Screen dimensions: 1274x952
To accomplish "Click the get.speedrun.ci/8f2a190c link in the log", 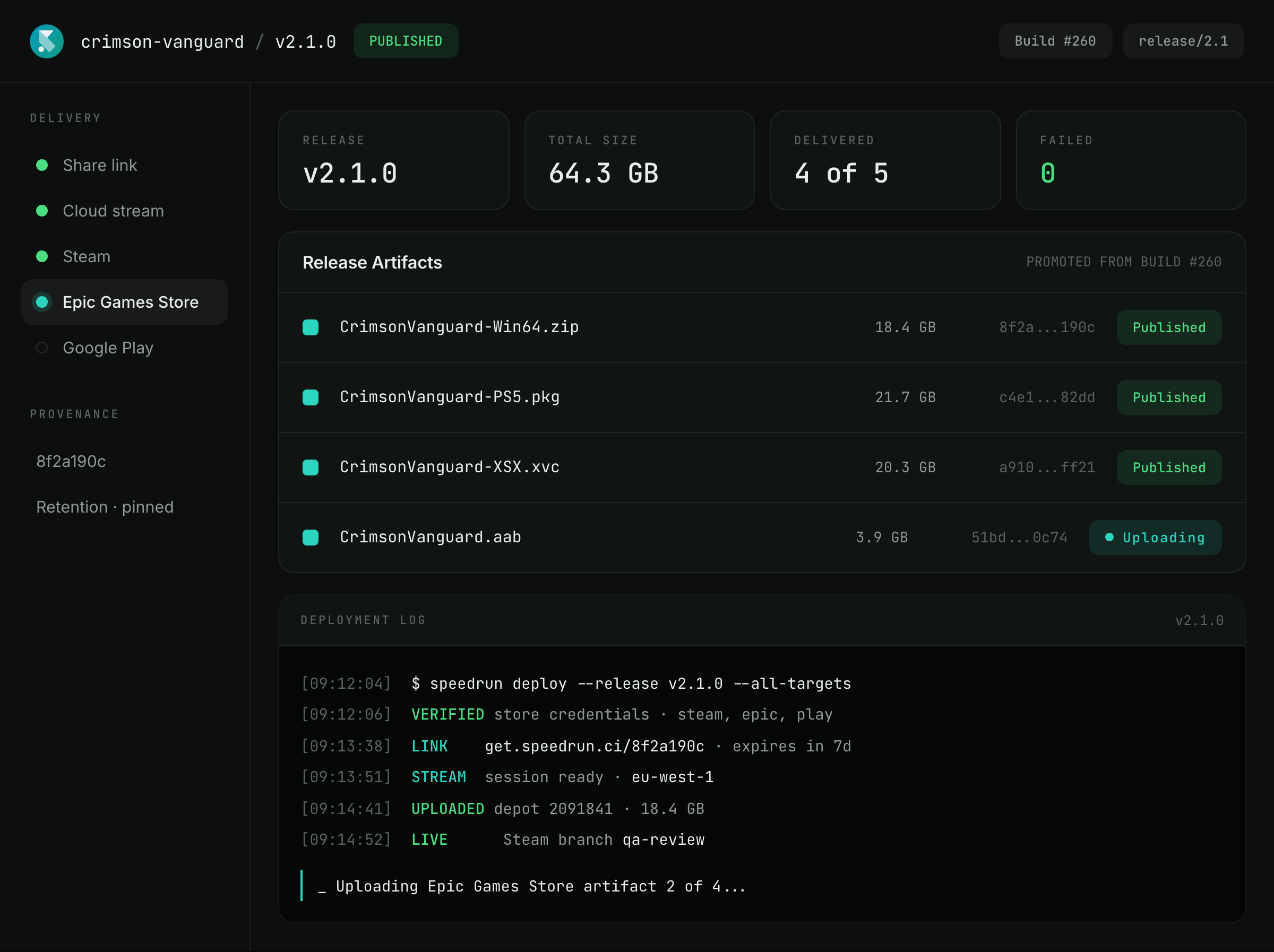I will click(595, 747).
